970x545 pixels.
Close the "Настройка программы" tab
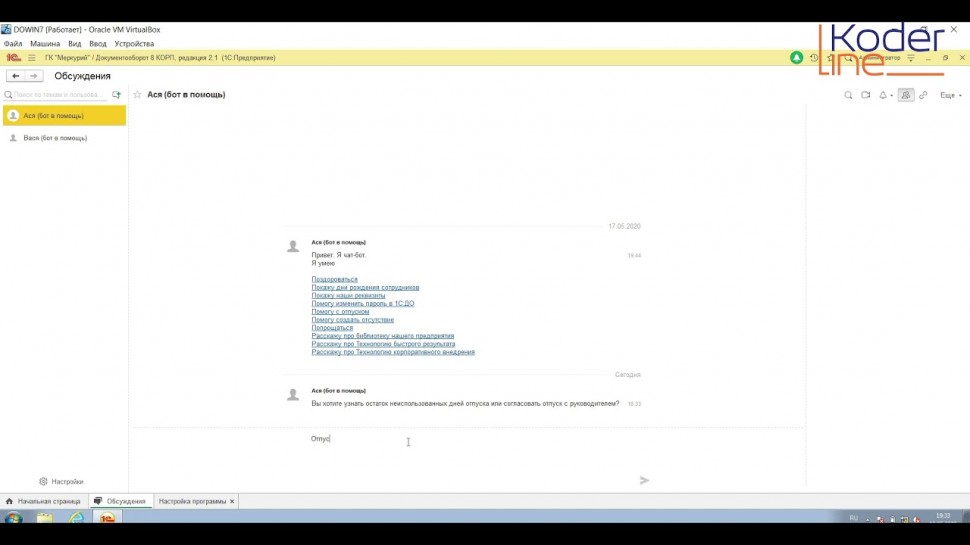[x=232, y=501]
